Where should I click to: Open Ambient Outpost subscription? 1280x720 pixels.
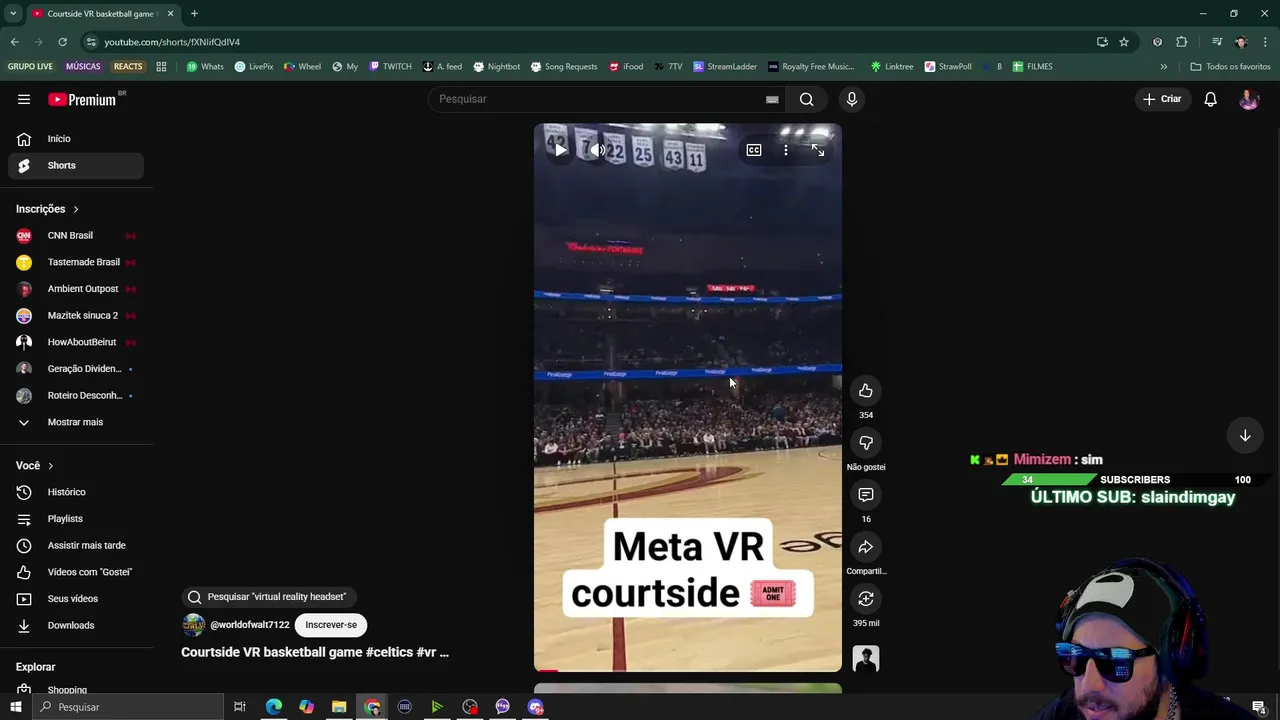[76, 289]
